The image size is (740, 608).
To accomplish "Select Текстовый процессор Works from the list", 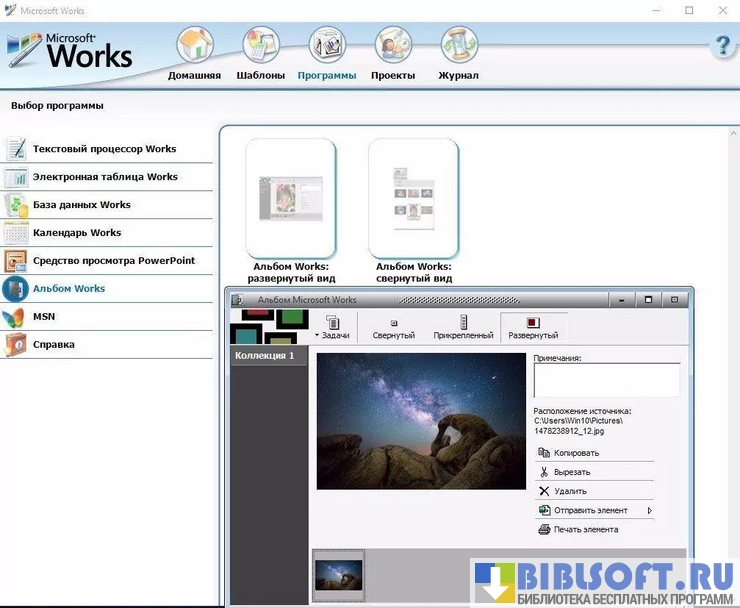I will point(104,149).
